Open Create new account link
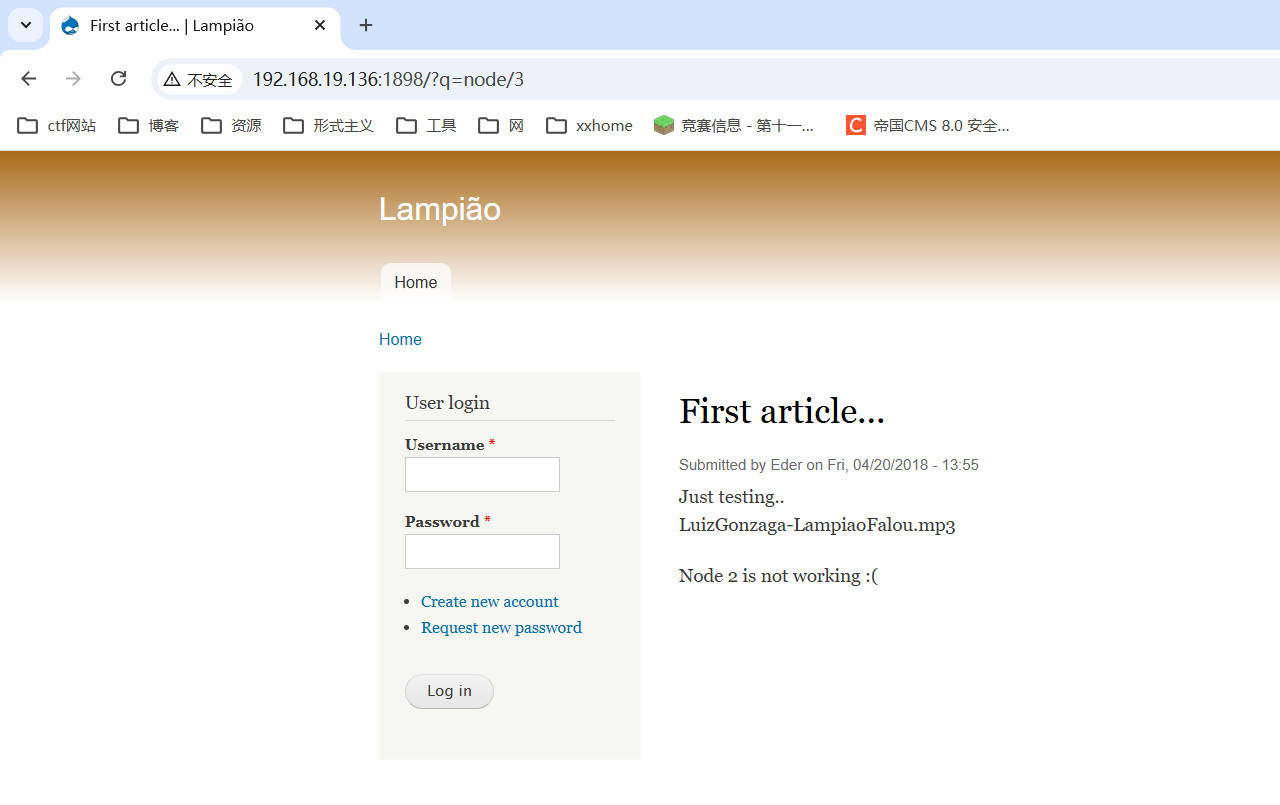1280x805 pixels. [x=490, y=602]
